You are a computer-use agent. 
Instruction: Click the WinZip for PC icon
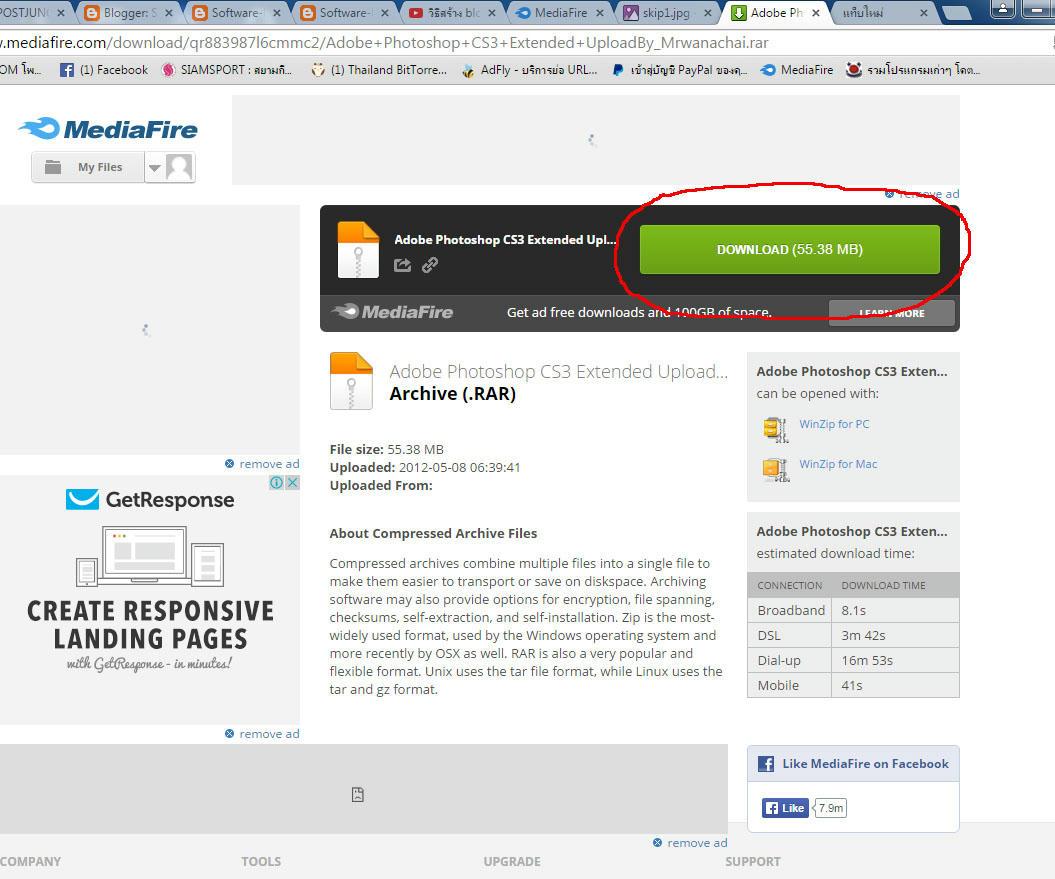[775, 429]
